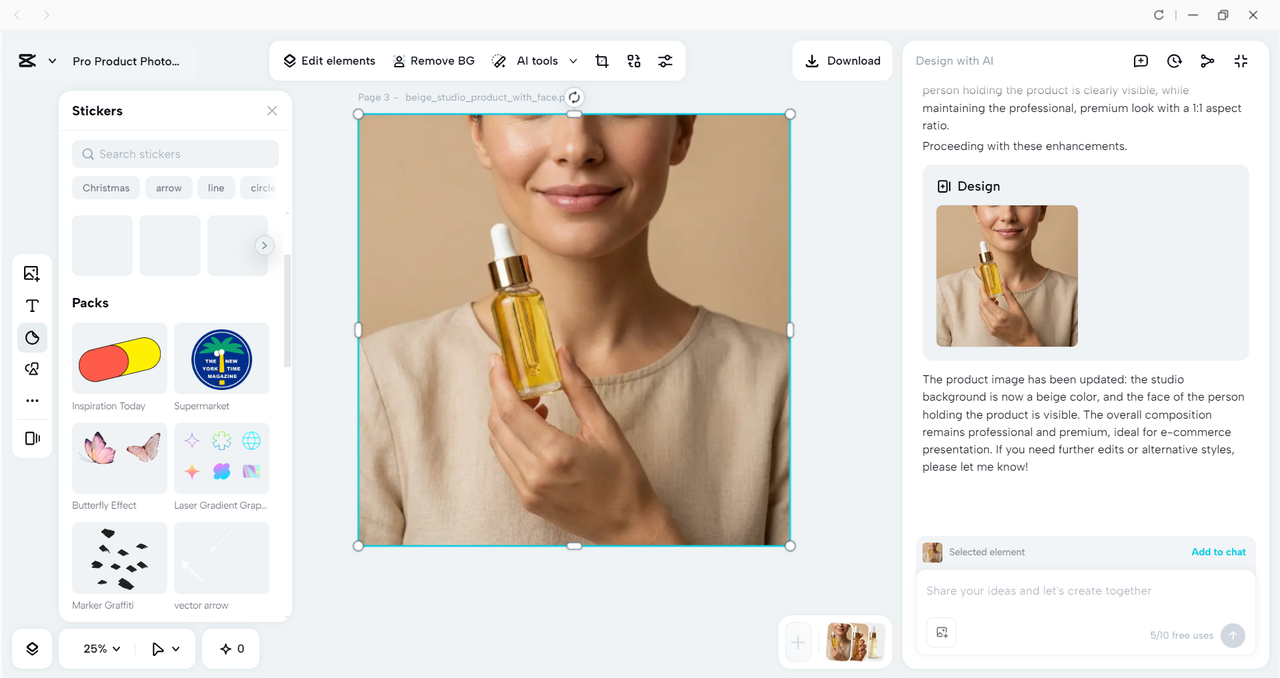Screen dimensions: 1280x678
Task: Enable Remove BG on selected image
Action: click(434, 61)
